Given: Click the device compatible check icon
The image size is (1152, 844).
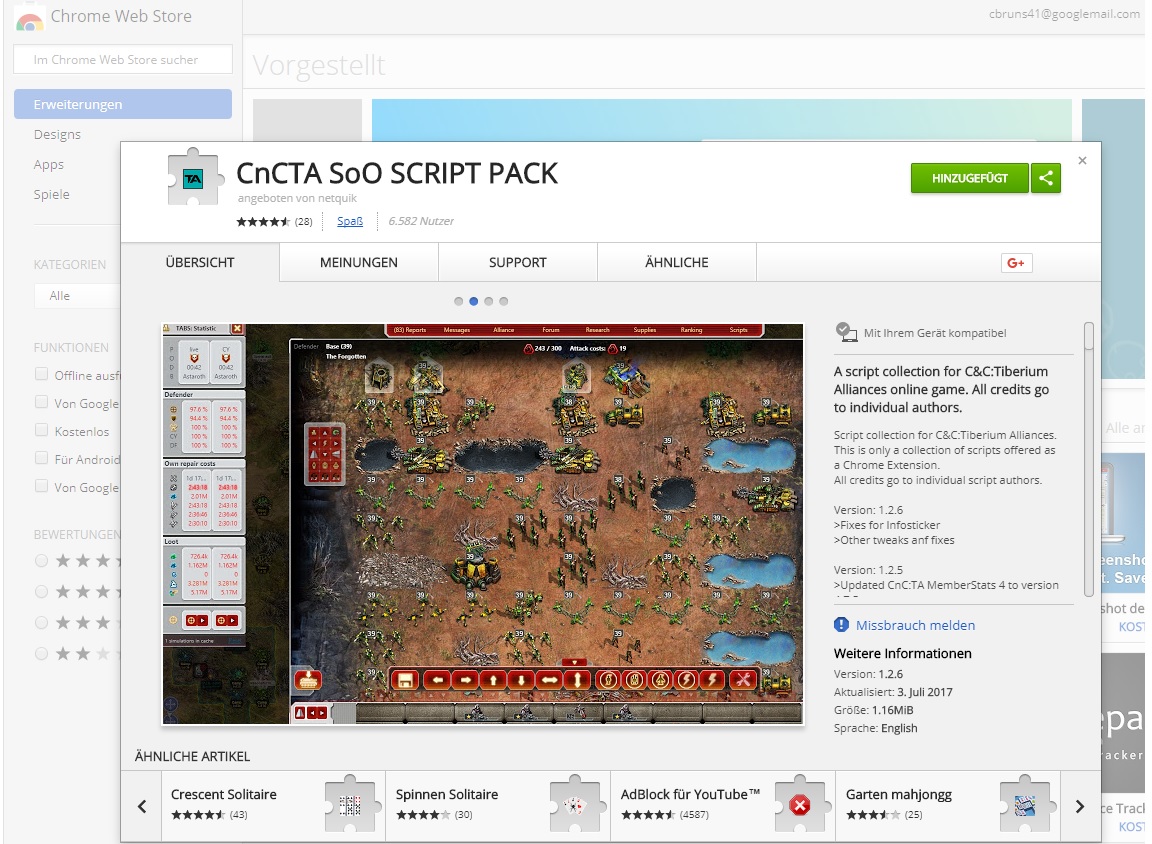Looking at the screenshot, I should pyautogui.click(x=846, y=332).
